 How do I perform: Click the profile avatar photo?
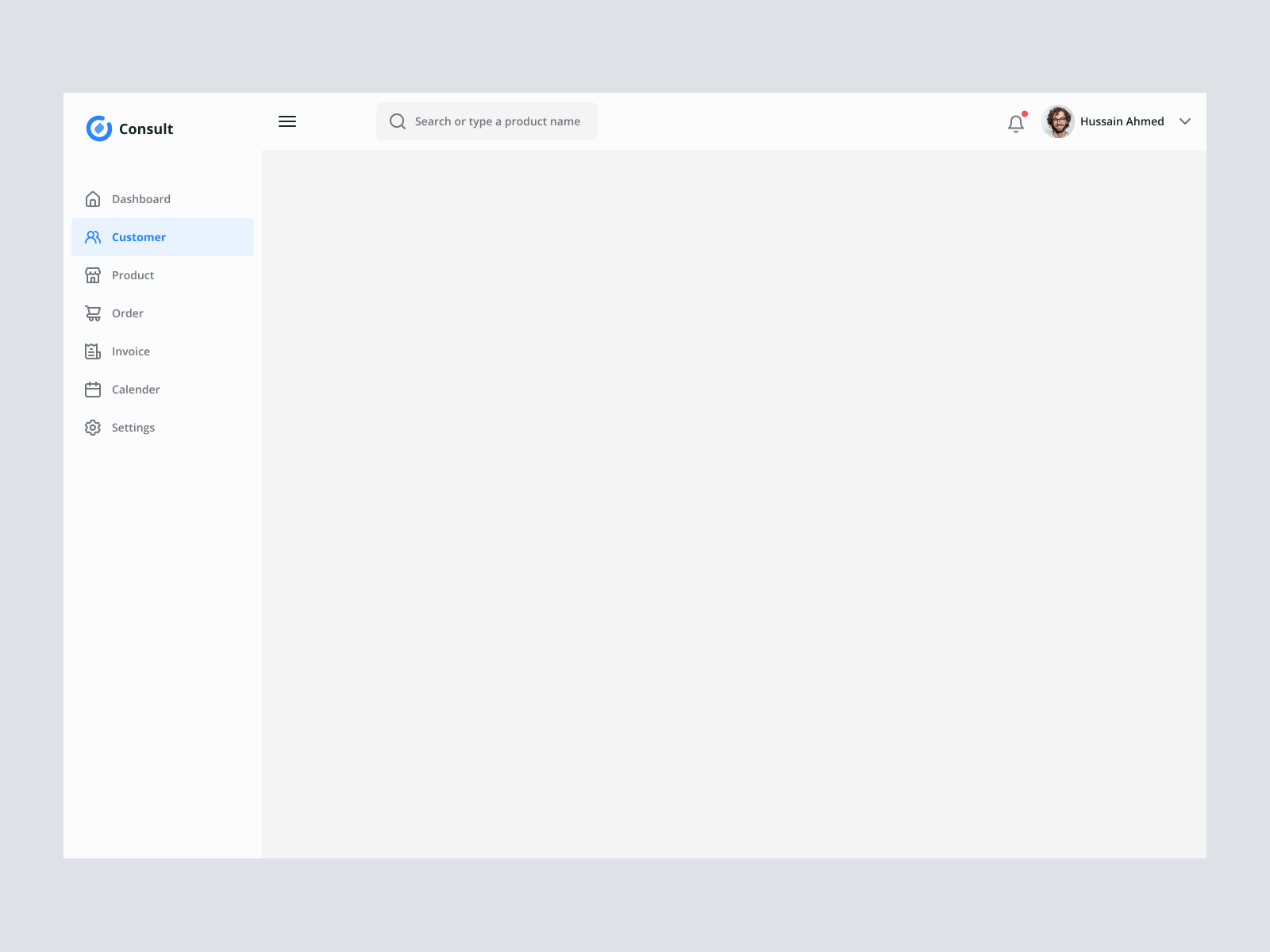tap(1057, 121)
